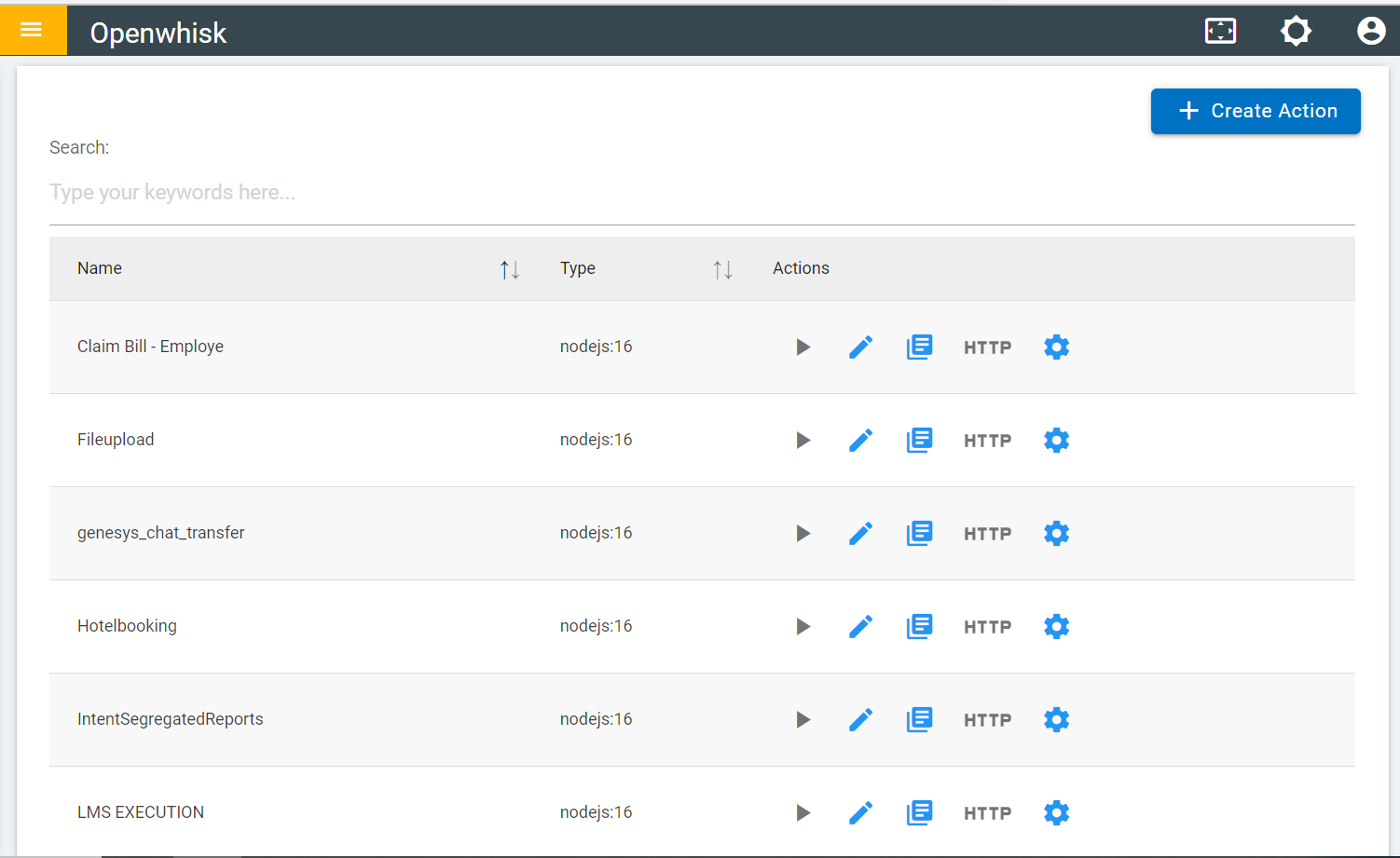Toggle fullscreen mode icon in the header

pos(1220,31)
